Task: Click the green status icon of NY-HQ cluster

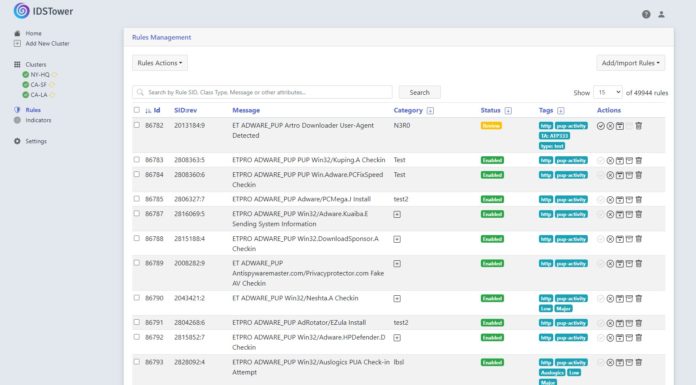Action: tap(25, 75)
